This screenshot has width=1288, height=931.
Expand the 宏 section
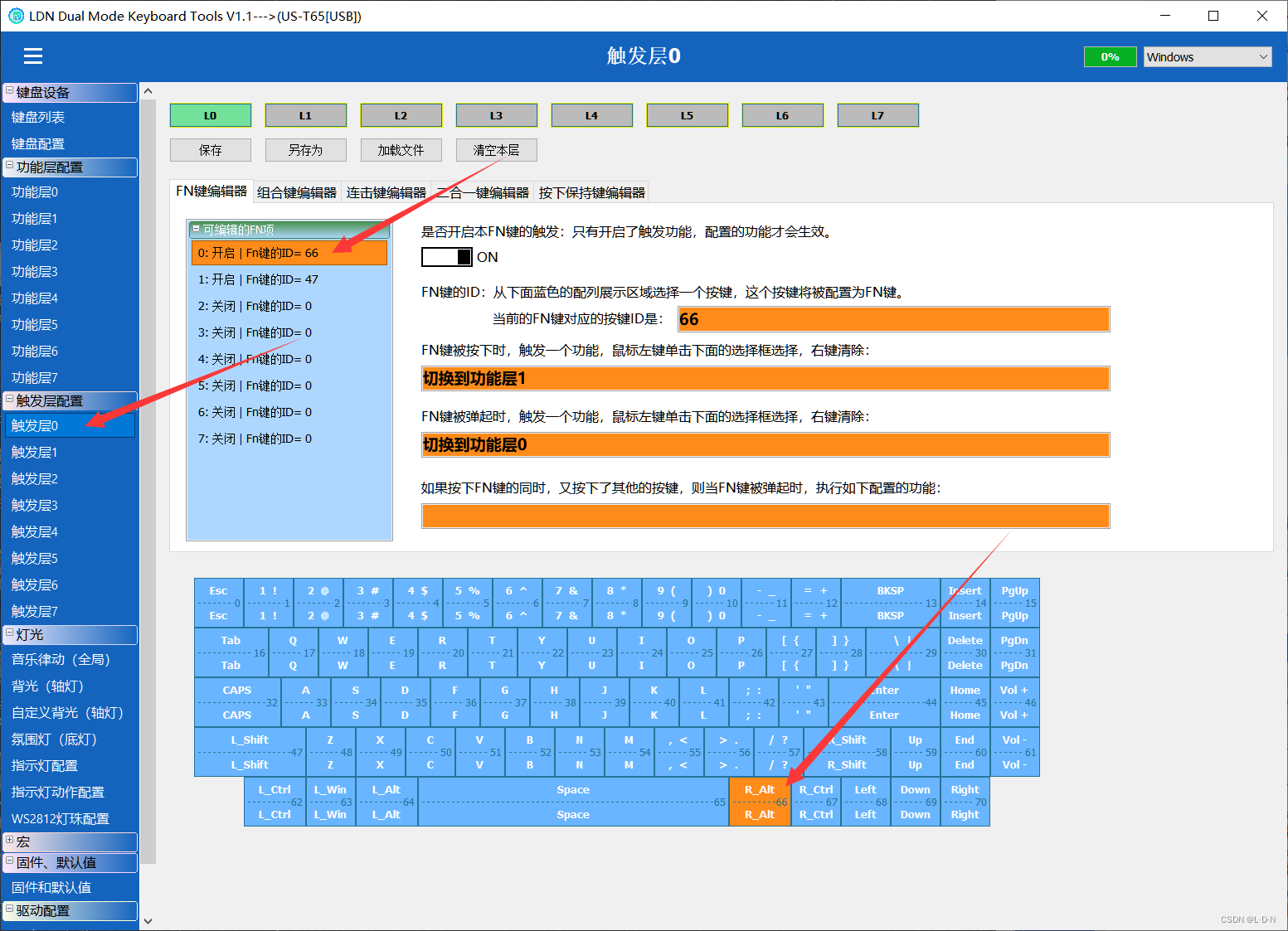click(9, 840)
